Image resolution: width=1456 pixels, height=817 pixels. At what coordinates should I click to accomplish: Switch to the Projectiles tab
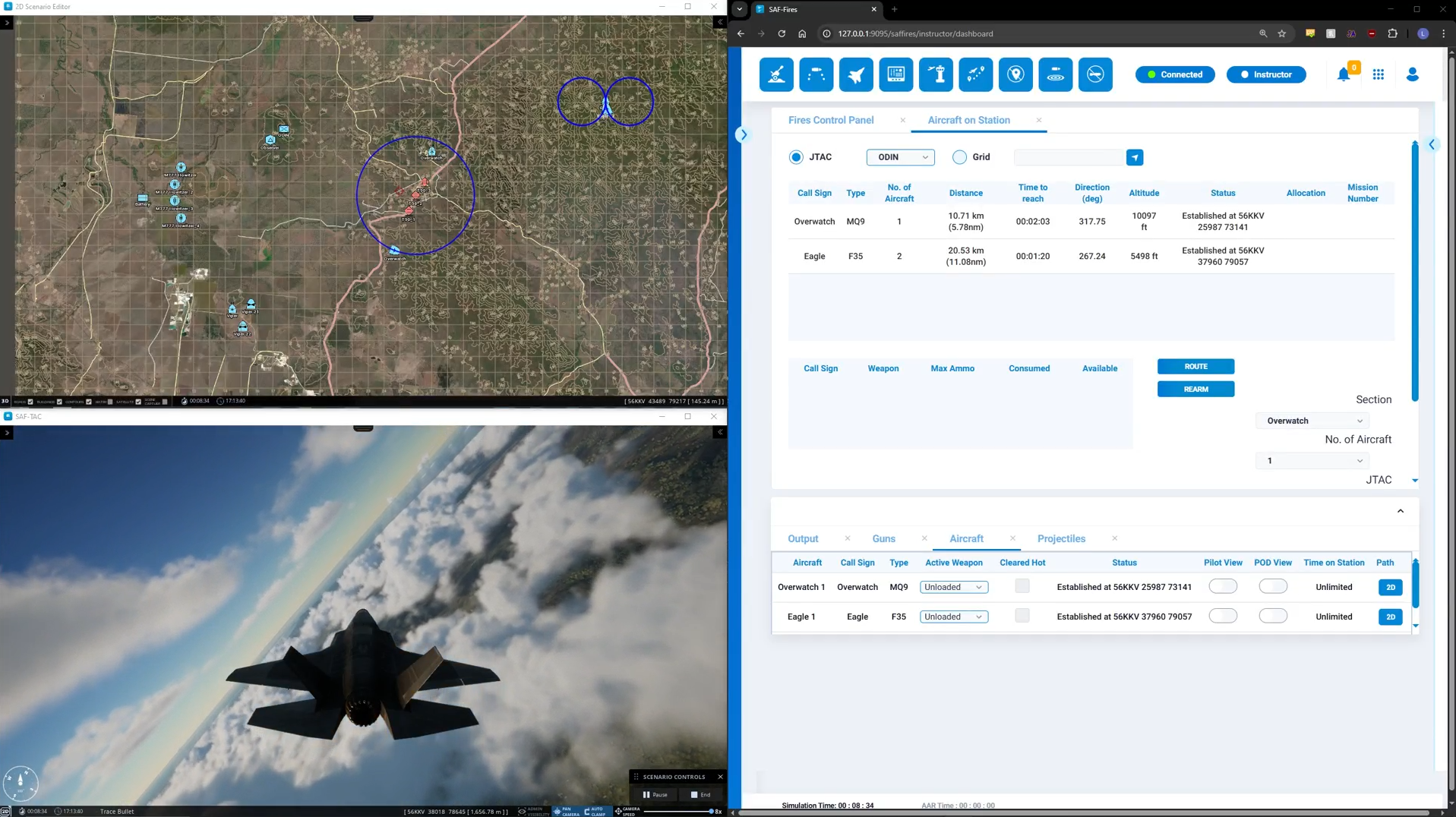coord(1060,538)
